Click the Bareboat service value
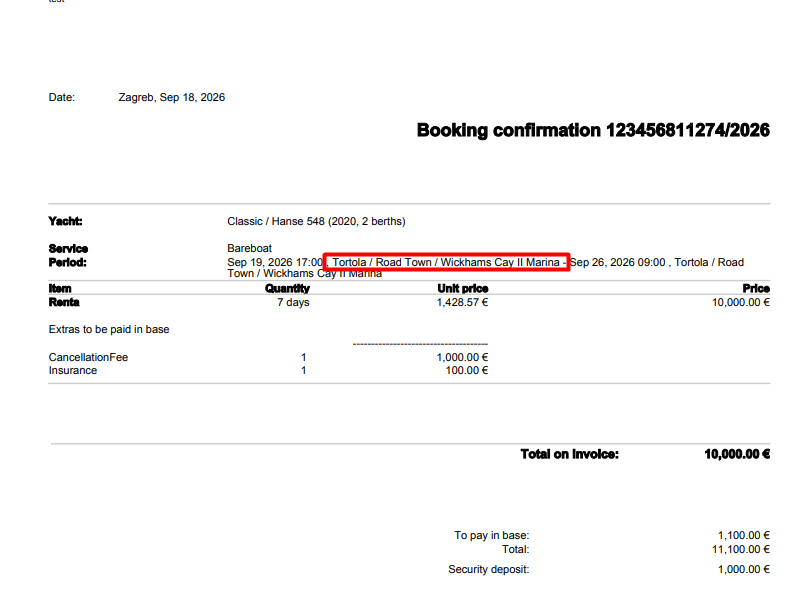 [250, 249]
